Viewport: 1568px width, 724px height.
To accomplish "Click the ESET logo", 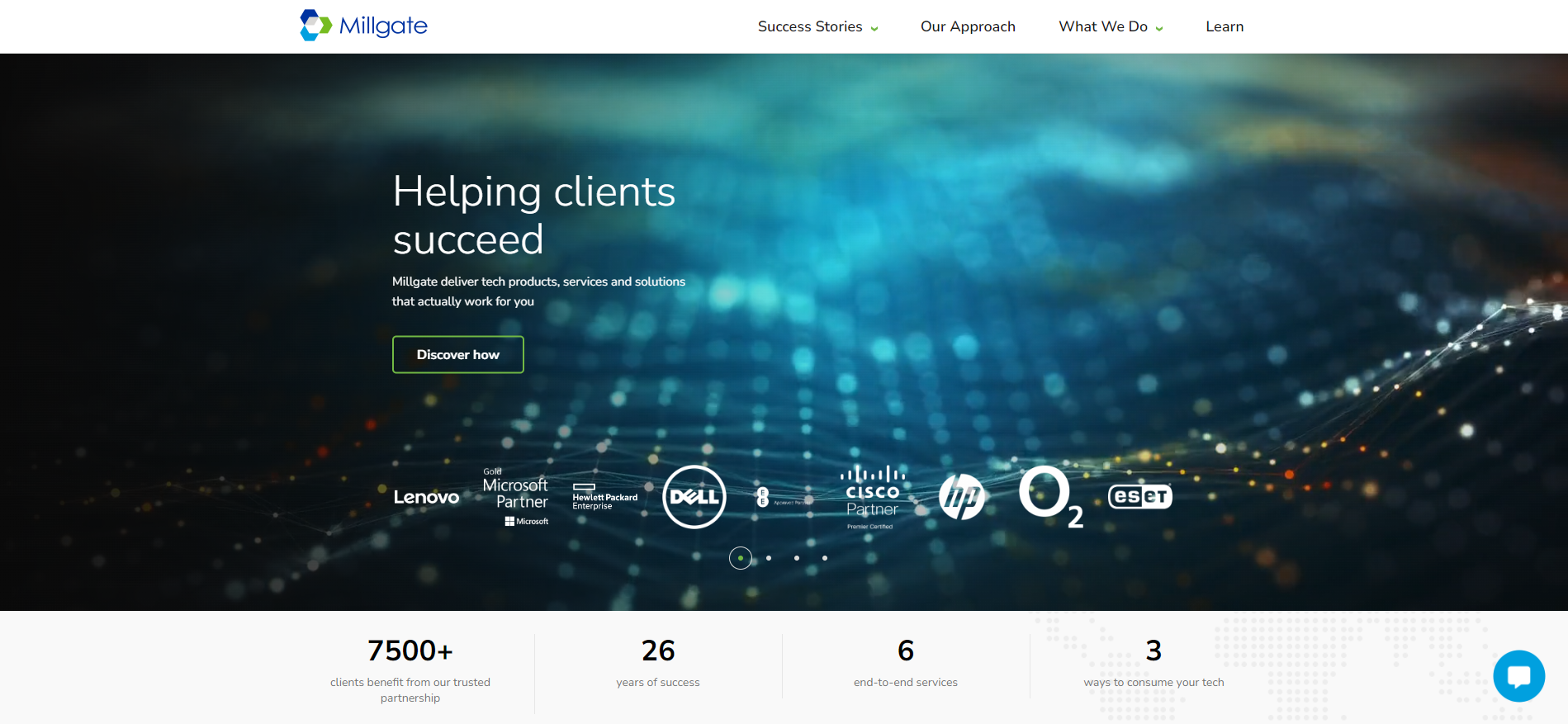I will coord(1140,496).
